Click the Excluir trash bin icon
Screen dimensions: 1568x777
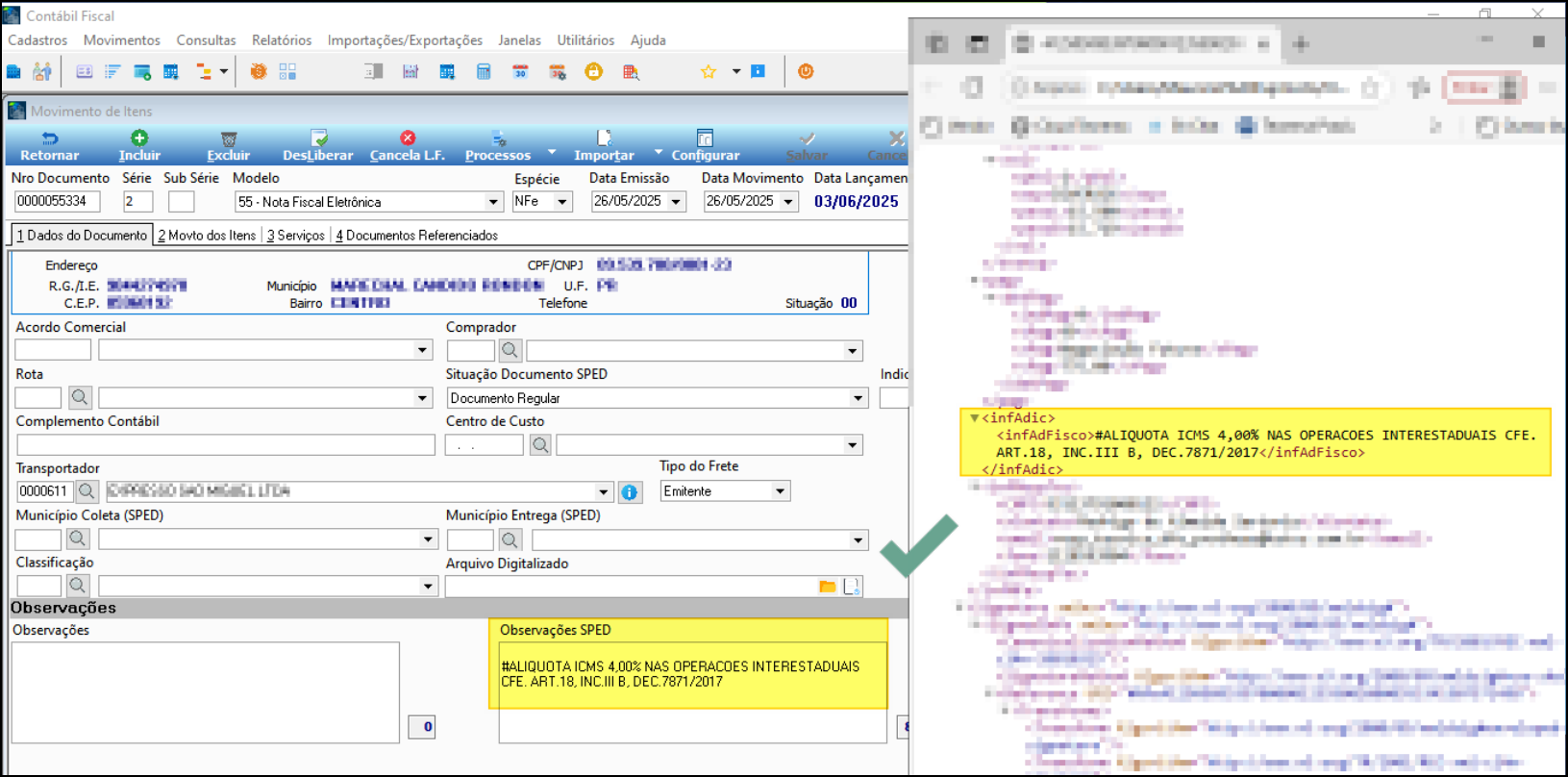228,138
